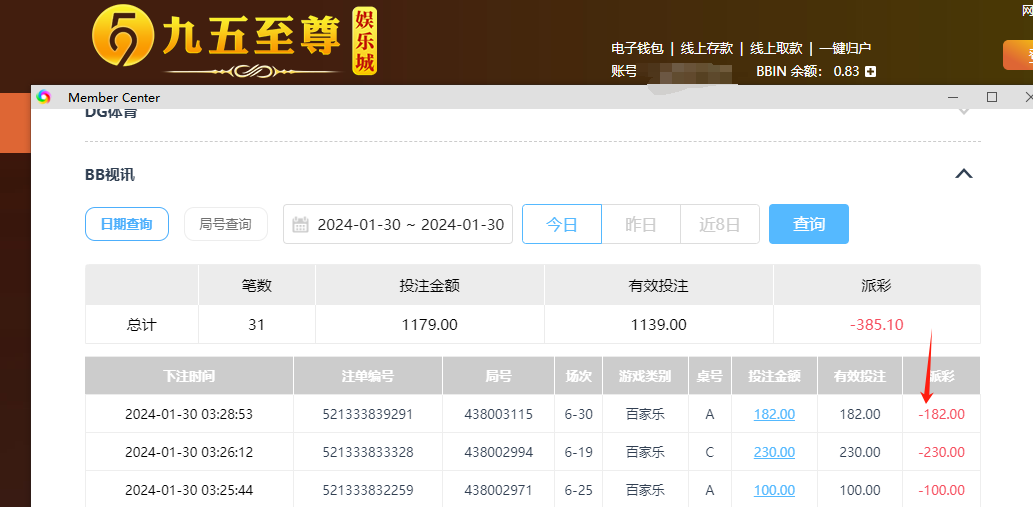Click the plus icon beside BBIN balance
This screenshot has height=507, width=1033.
coord(871,71)
